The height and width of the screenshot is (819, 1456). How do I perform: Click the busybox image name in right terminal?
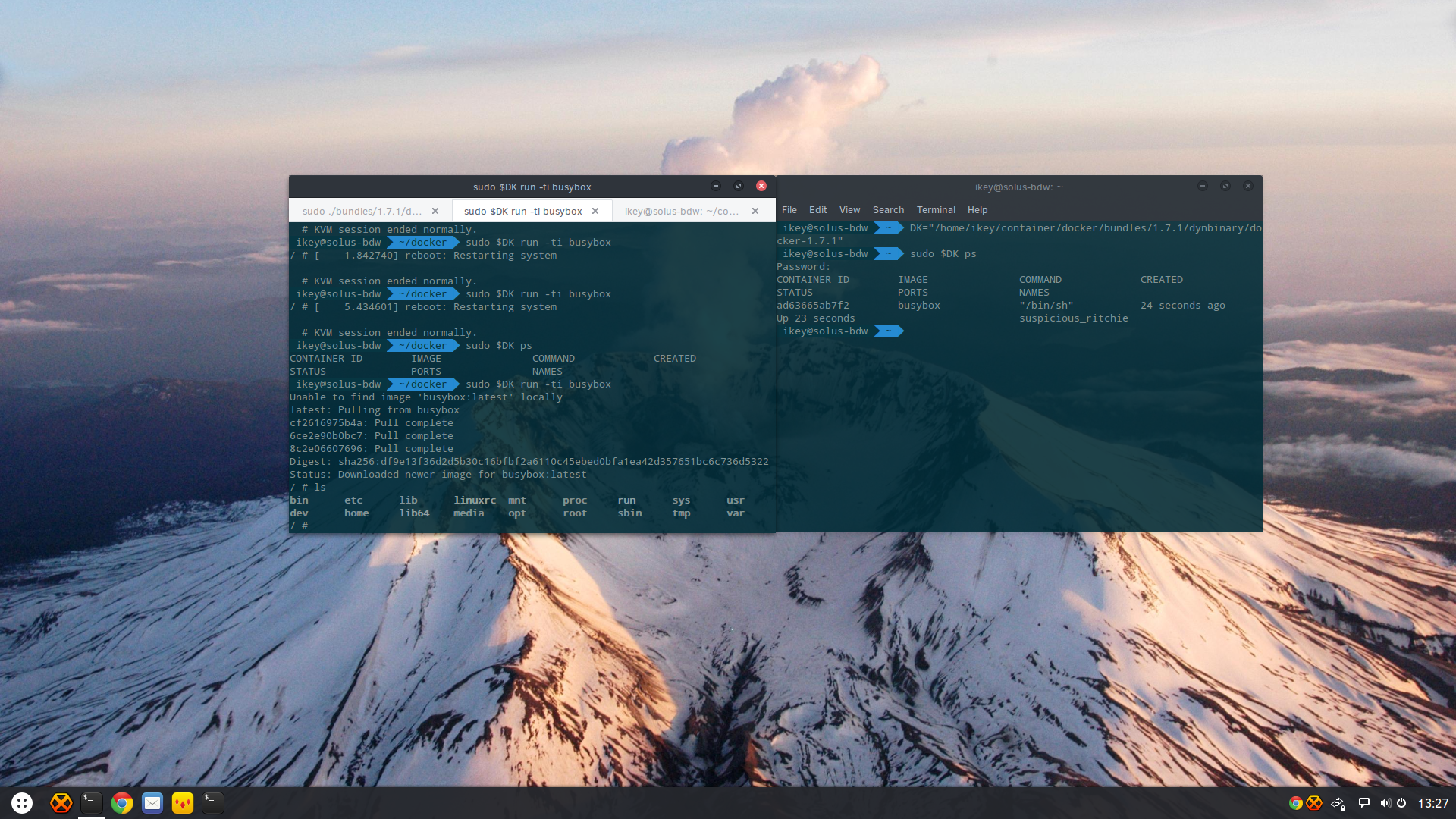click(919, 306)
